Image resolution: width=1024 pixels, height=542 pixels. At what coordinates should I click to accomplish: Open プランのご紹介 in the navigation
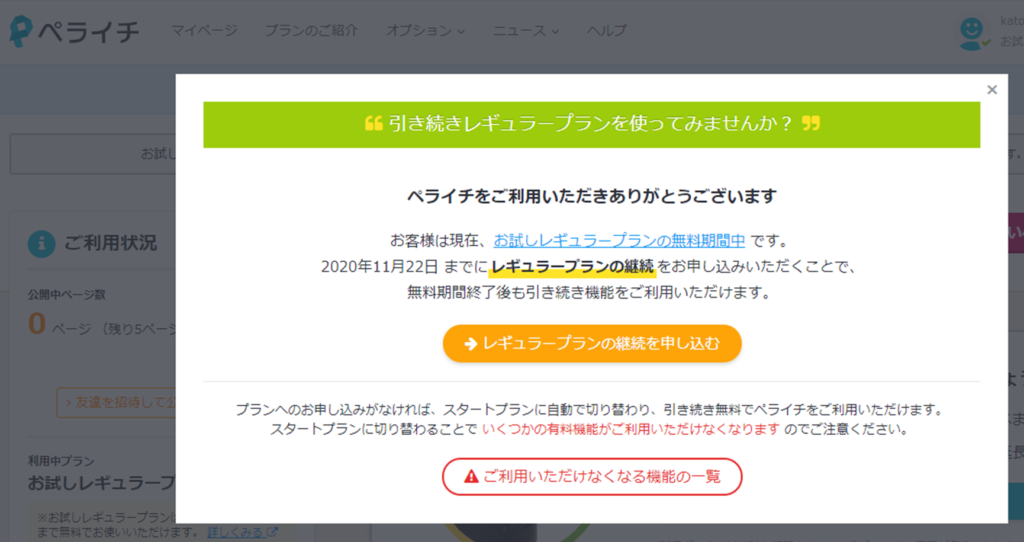click(x=311, y=31)
